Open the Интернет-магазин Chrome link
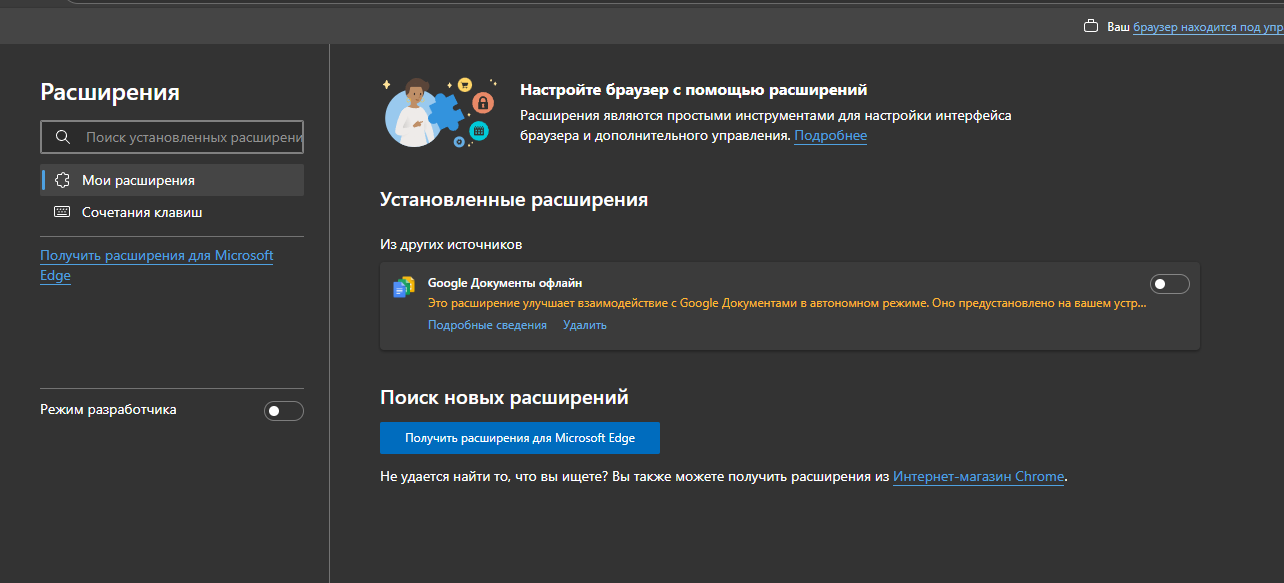Viewport: 1284px width, 583px height. coord(979,477)
